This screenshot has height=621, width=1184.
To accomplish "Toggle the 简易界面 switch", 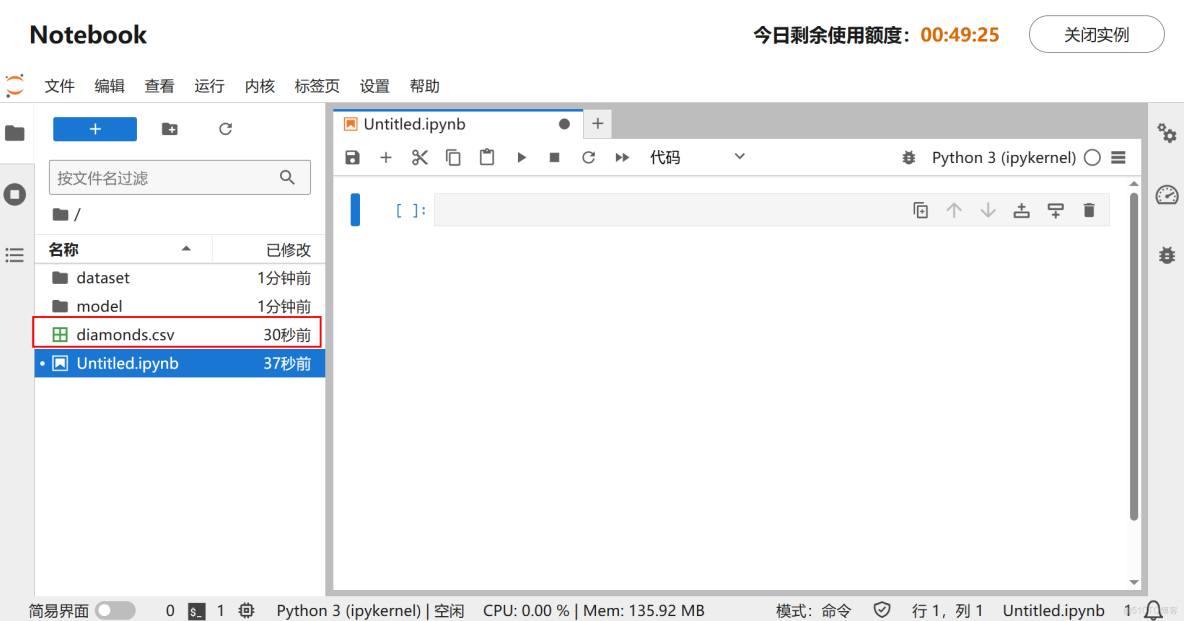I will (116, 609).
